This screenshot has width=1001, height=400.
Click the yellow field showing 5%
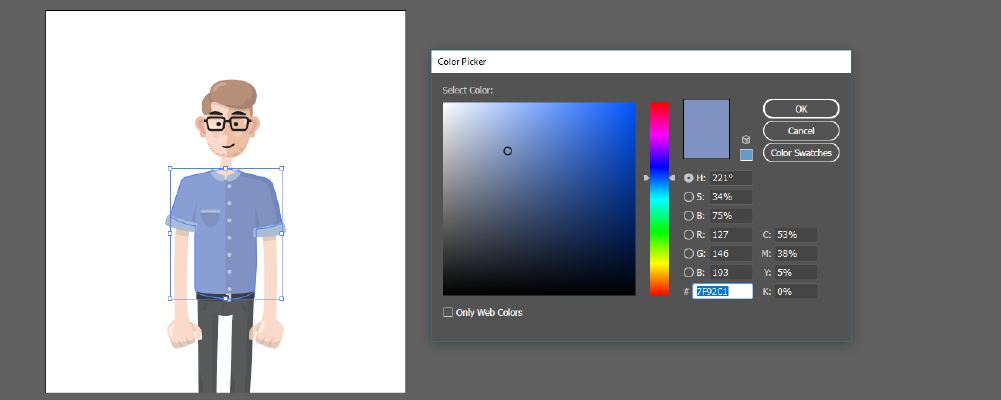795,272
